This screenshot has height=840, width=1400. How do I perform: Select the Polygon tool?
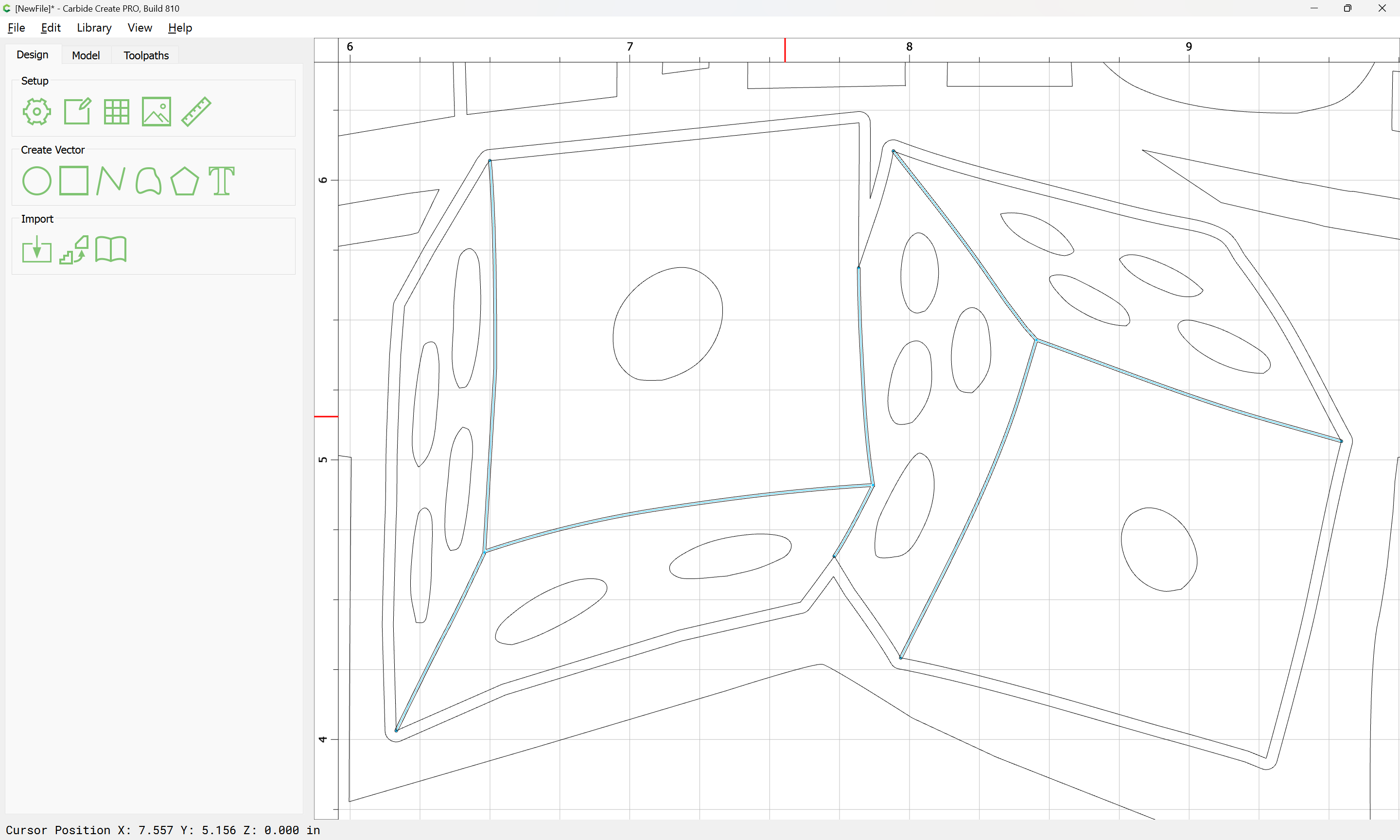click(x=184, y=181)
